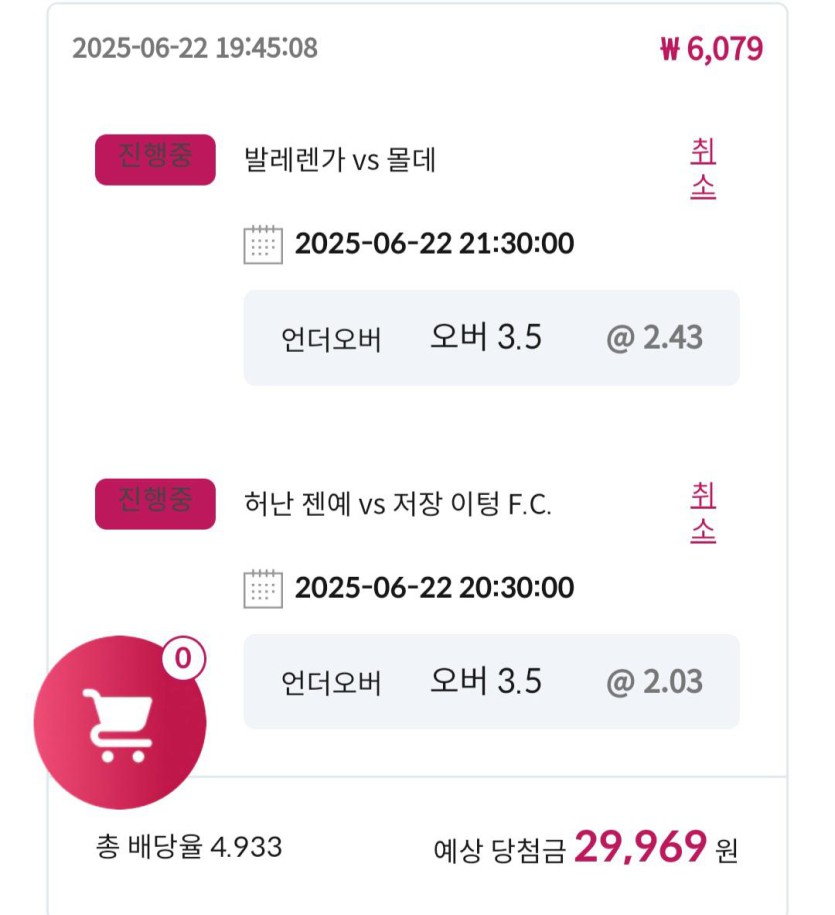The width and height of the screenshot is (835, 915).
Task: Select 진행중 badge on first match
Action: coord(155,160)
